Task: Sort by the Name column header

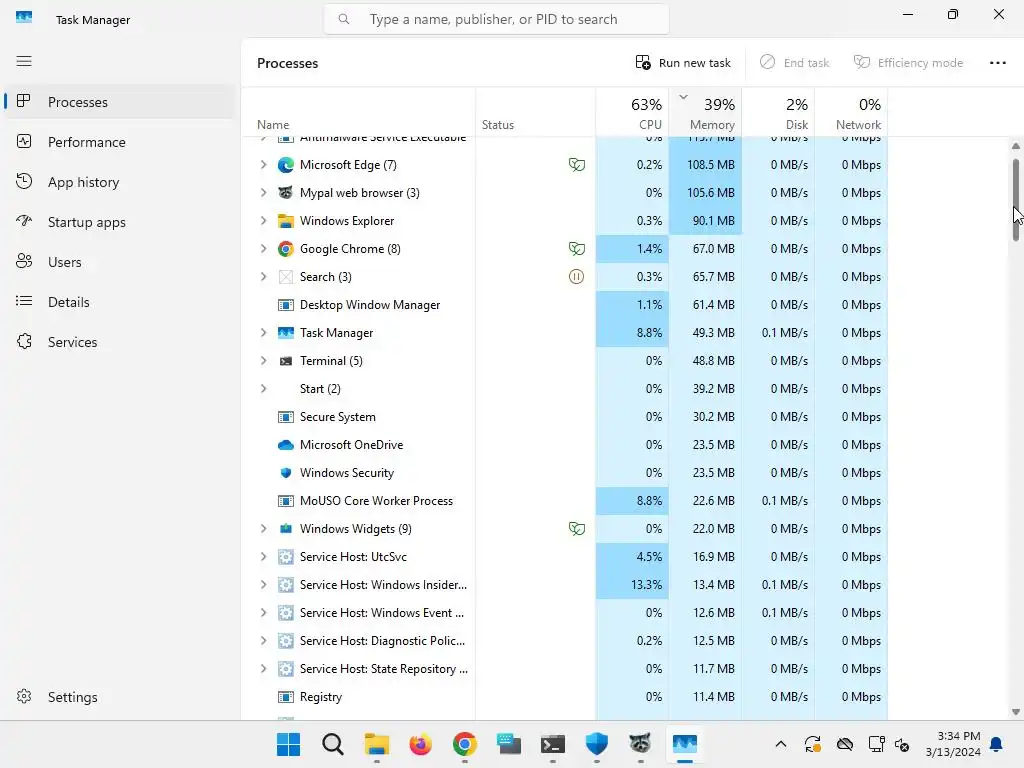Action: [359, 112]
